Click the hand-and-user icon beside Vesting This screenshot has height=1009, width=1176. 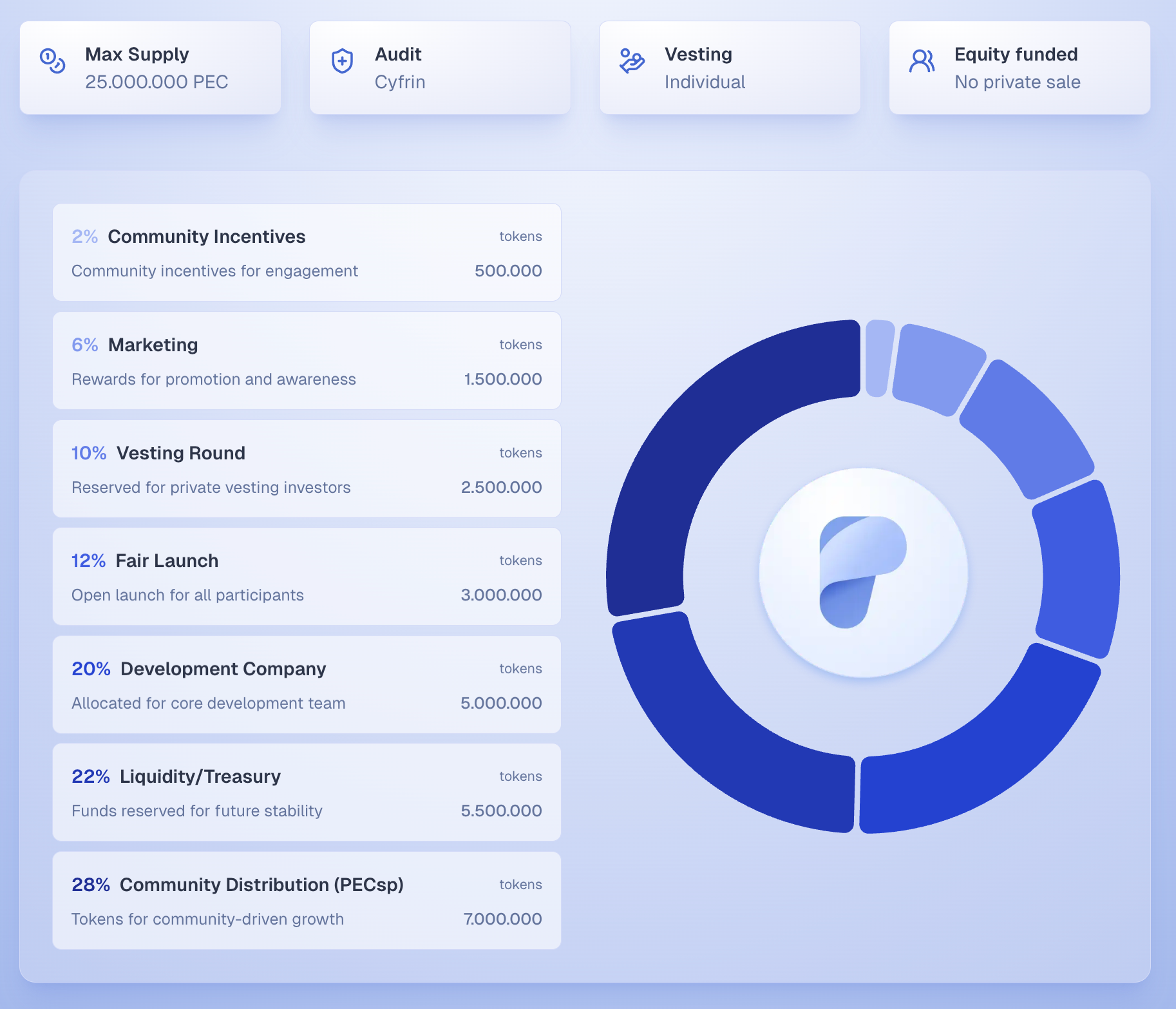pyautogui.click(x=632, y=61)
